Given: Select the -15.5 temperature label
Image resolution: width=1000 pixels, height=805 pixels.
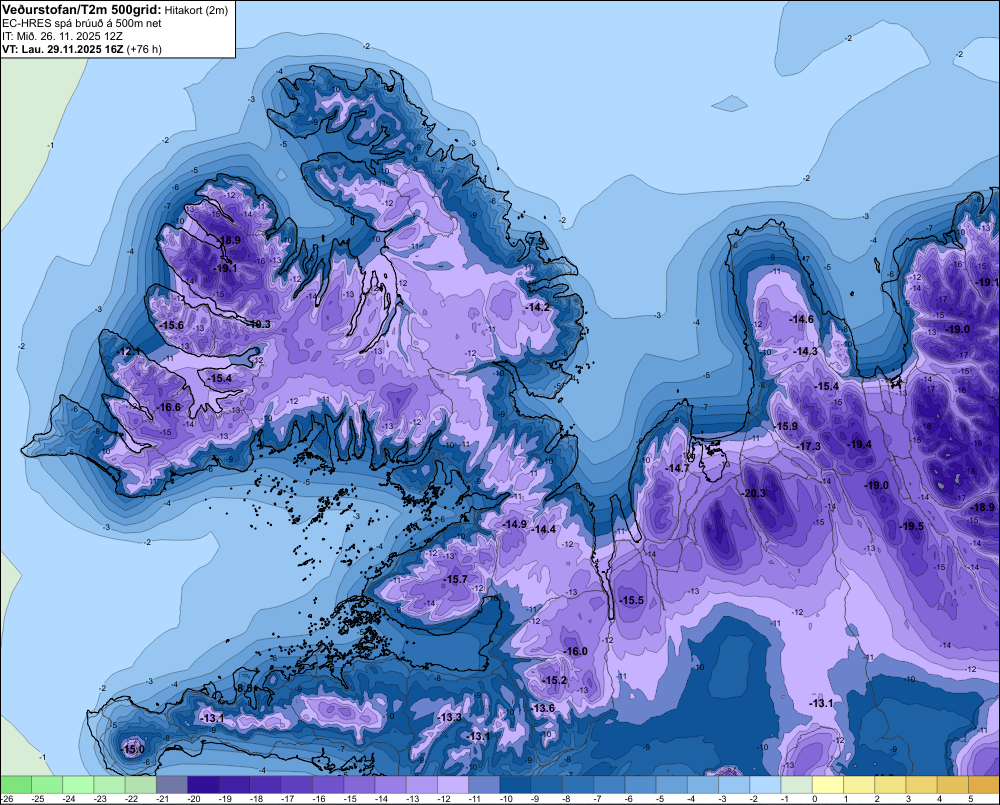Looking at the screenshot, I should (x=632, y=600).
